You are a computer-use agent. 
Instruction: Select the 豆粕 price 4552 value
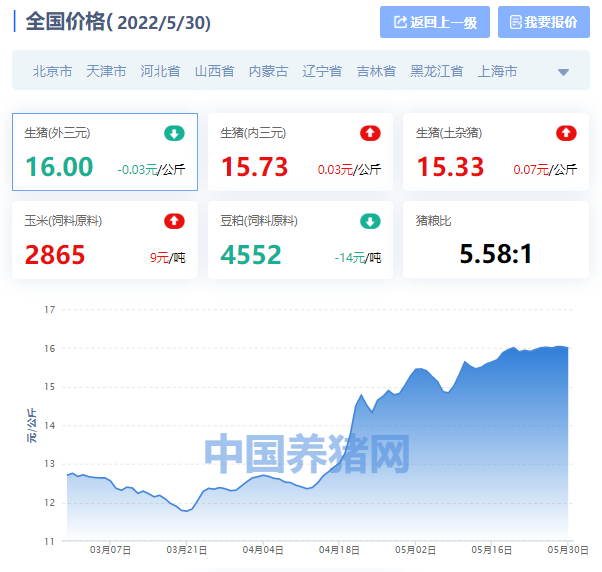pos(250,254)
